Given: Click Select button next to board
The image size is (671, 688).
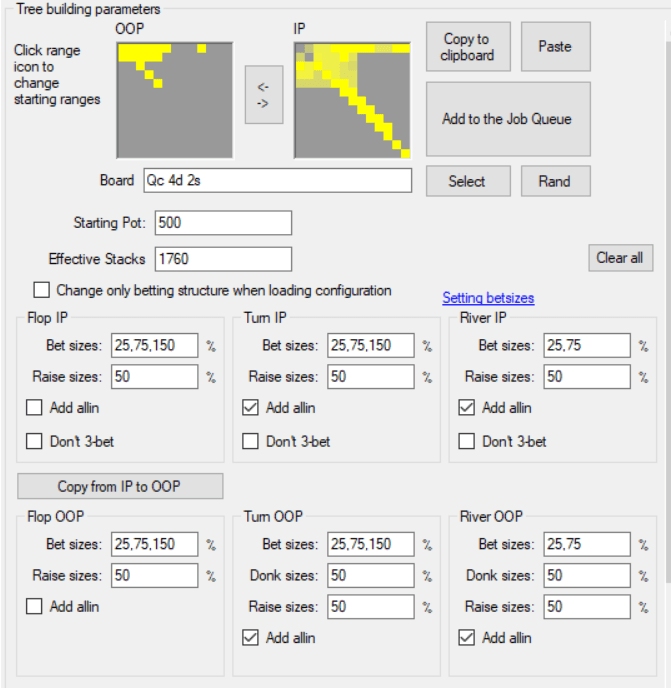Looking at the screenshot, I should (467, 181).
